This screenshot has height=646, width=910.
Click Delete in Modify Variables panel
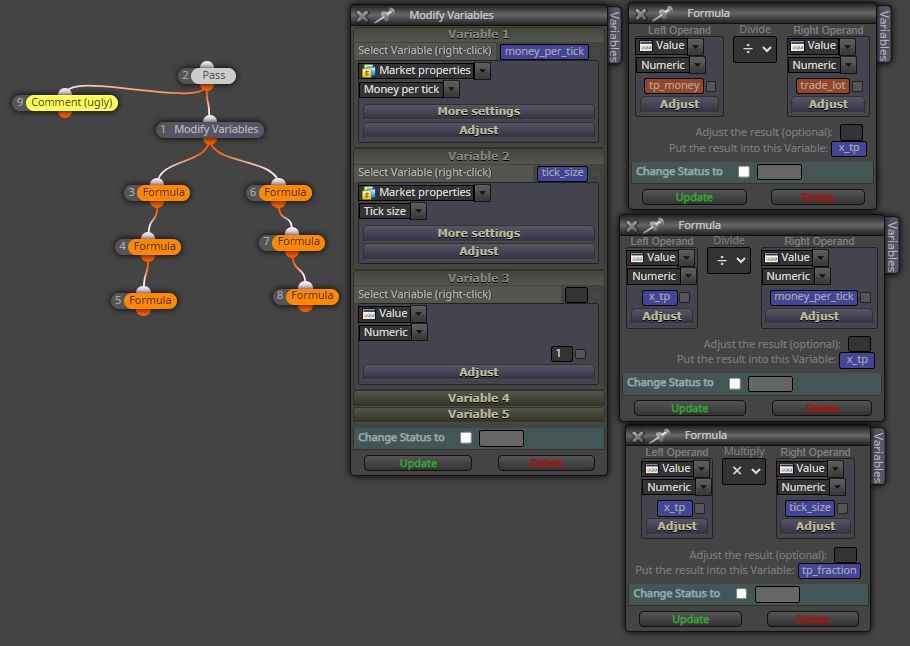(x=546, y=463)
